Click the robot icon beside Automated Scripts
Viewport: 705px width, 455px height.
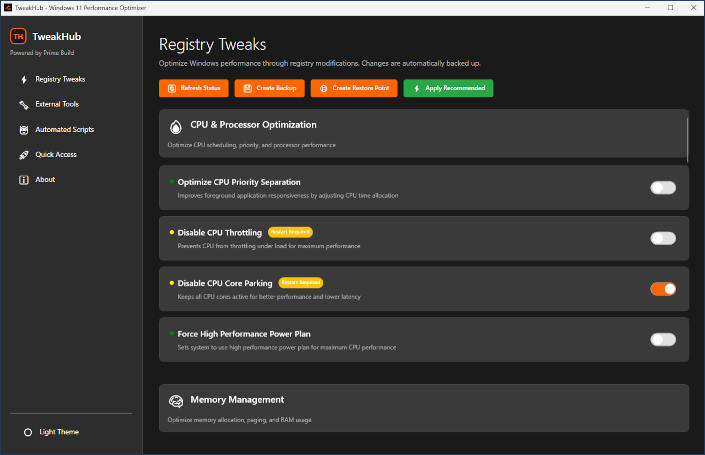(23, 130)
